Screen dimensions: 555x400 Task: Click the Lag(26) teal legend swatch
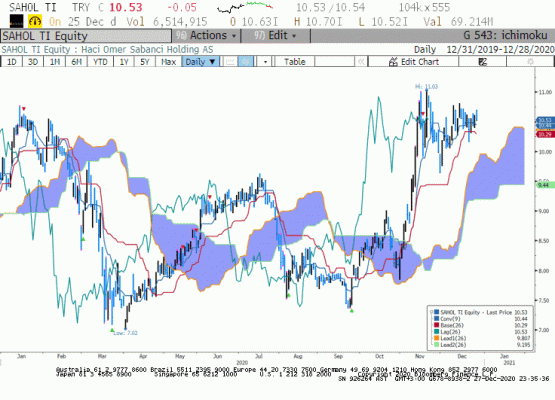(x=436, y=331)
